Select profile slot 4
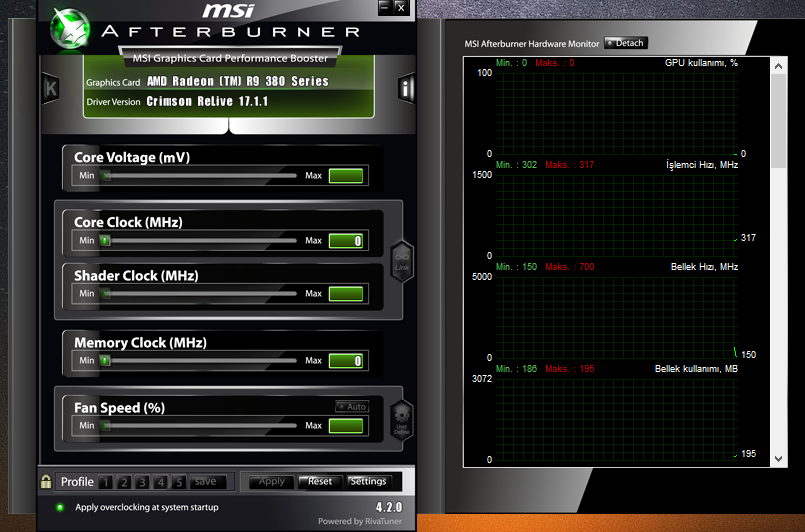 coord(161,482)
